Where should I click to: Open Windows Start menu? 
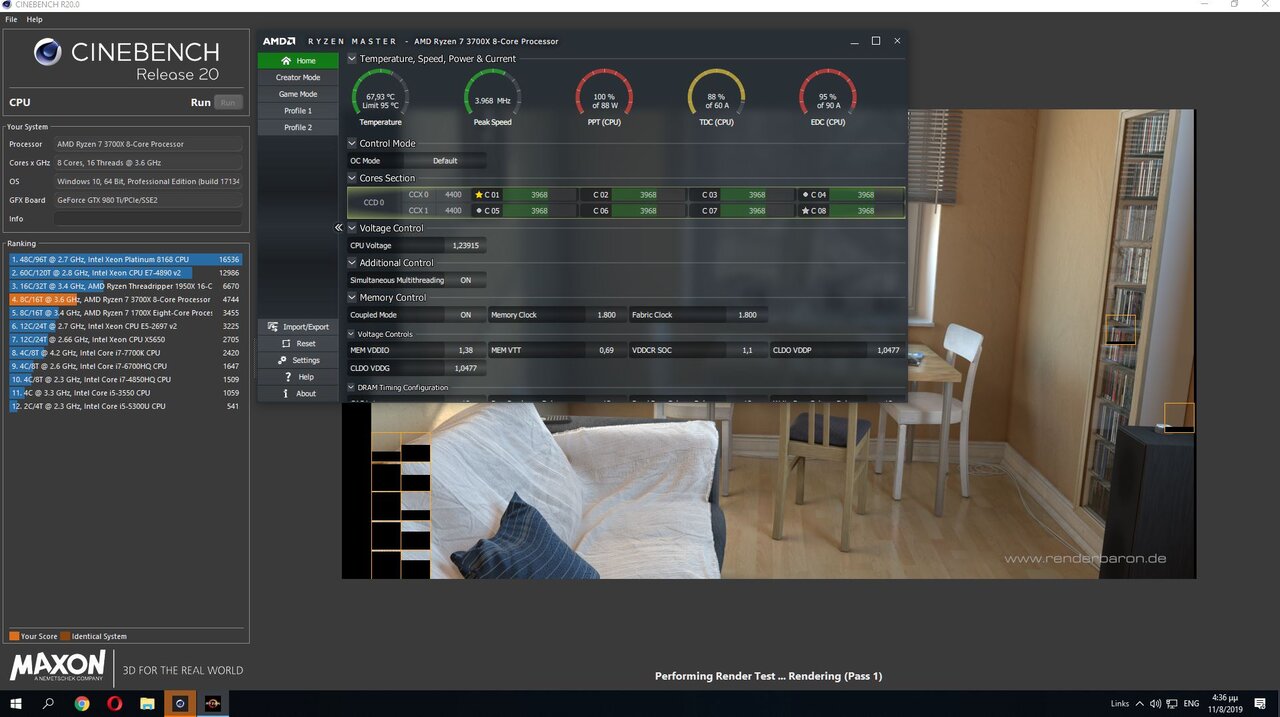coord(16,703)
